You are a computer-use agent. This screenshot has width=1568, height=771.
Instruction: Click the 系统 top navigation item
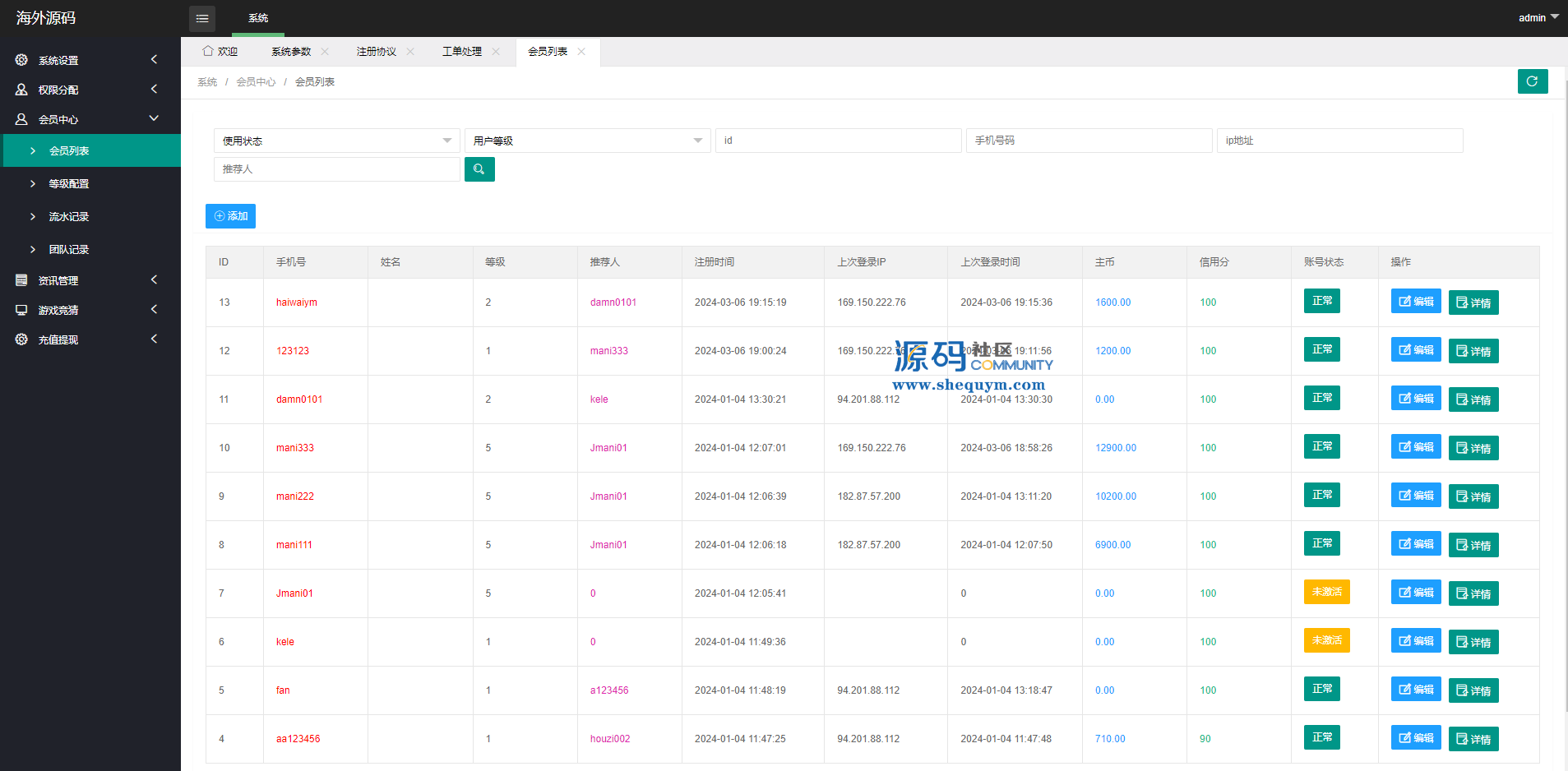[x=258, y=18]
